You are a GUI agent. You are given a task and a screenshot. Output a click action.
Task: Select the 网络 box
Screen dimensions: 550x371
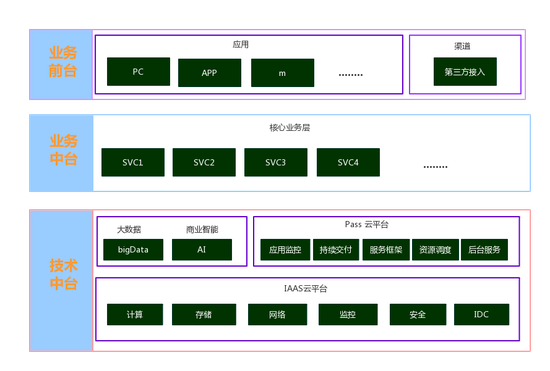[x=277, y=315]
